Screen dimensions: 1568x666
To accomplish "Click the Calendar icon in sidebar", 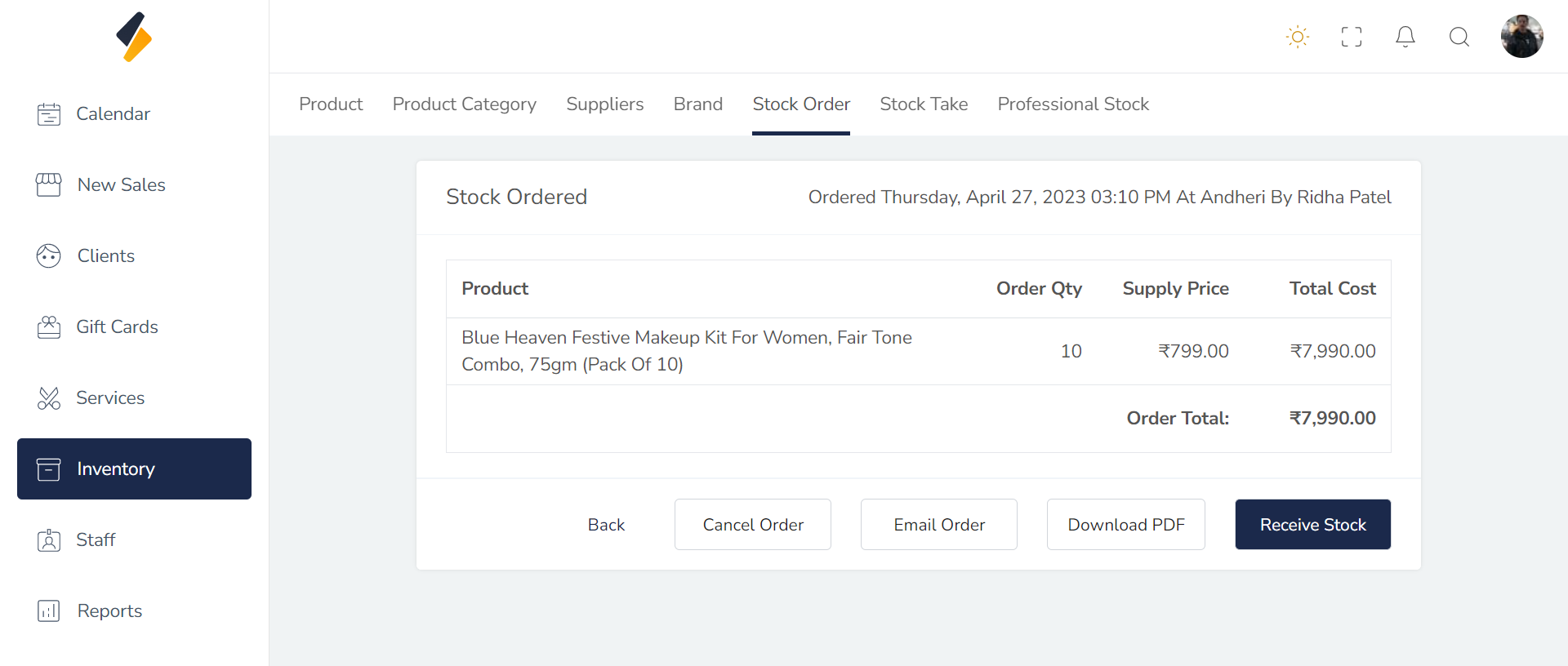I will click(x=49, y=114).
